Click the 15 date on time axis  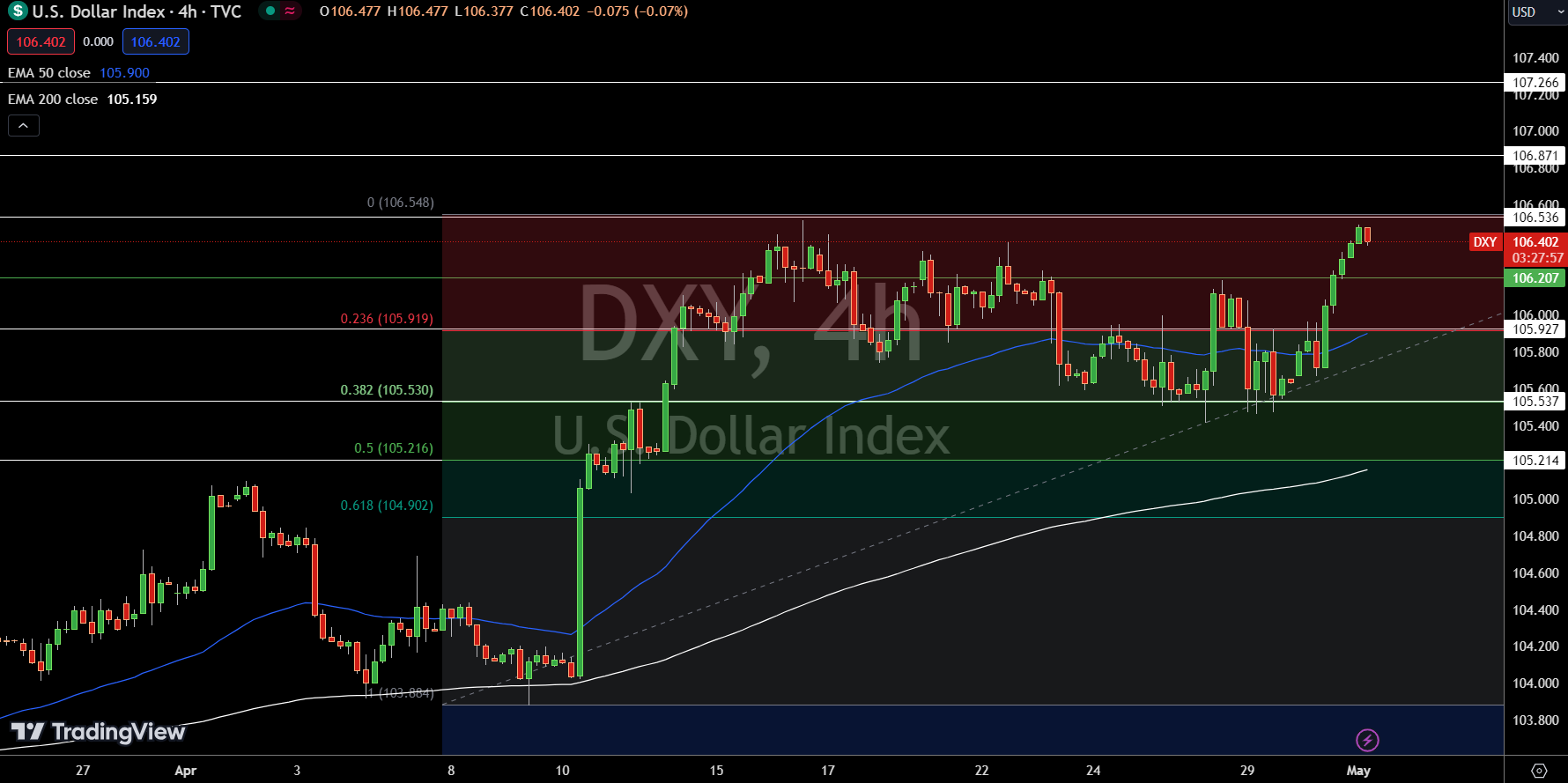click(x=716, y=771)
